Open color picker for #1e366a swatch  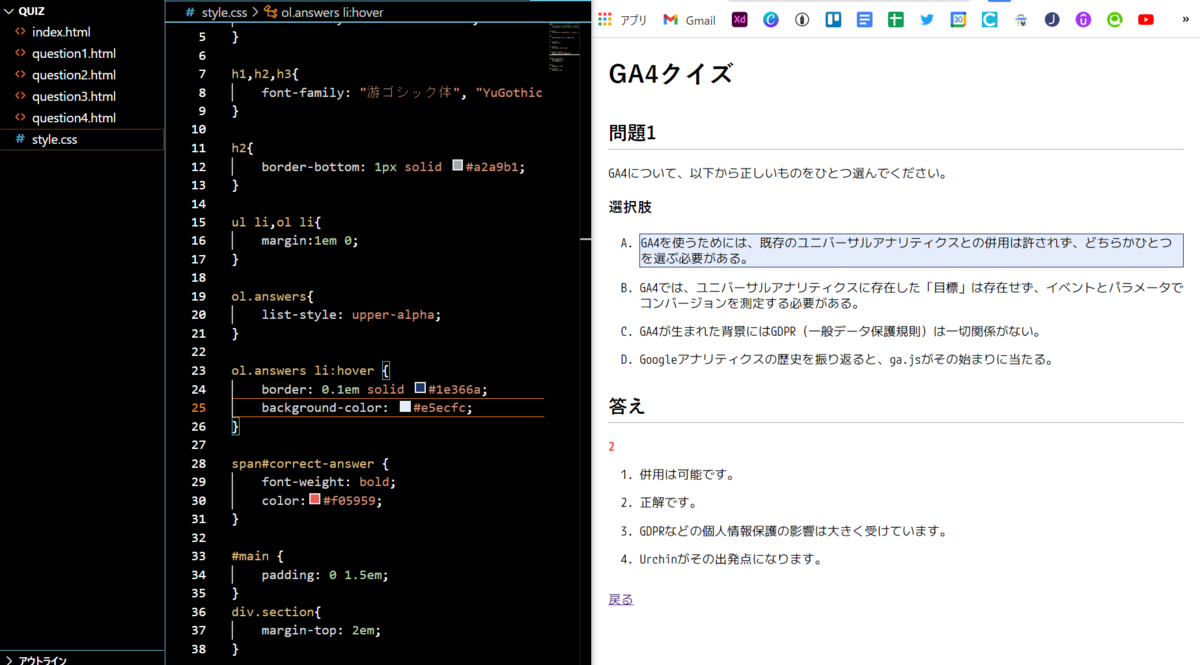tap(420, 388)
